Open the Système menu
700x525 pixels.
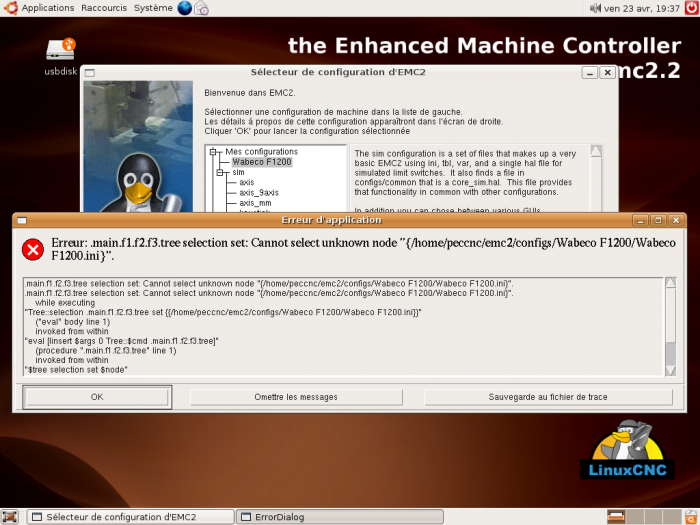click(x=153, y=8)
